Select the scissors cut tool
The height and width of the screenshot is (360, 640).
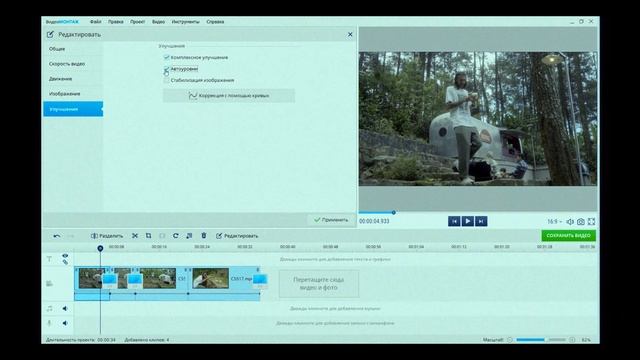pyautogui.click(x=135, y=236)
